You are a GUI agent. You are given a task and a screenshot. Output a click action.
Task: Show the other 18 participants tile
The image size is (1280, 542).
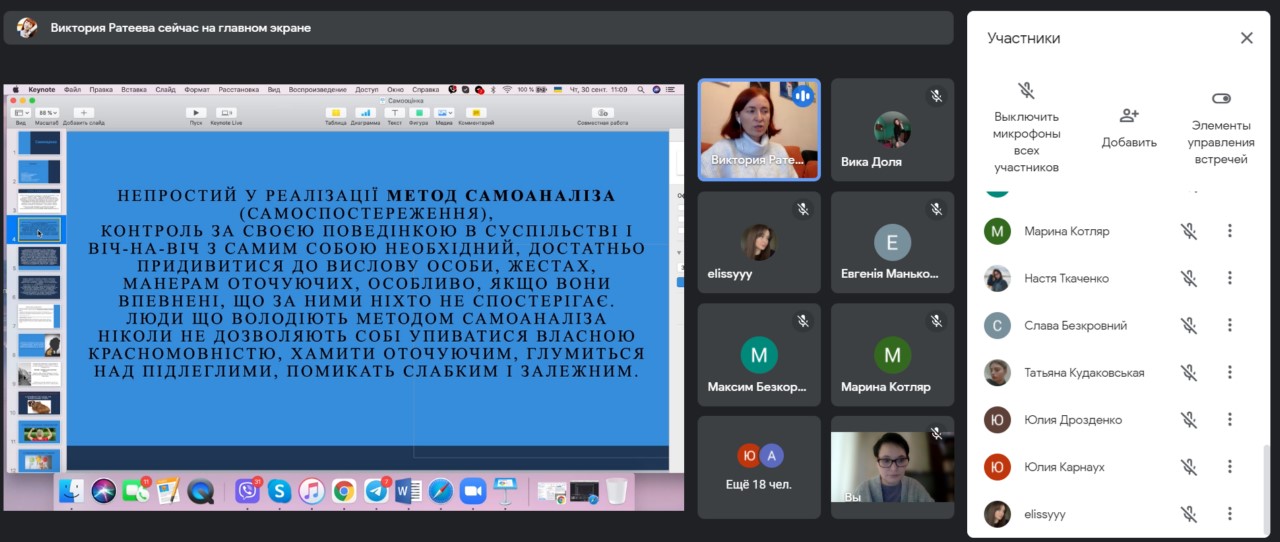point(759,467)
